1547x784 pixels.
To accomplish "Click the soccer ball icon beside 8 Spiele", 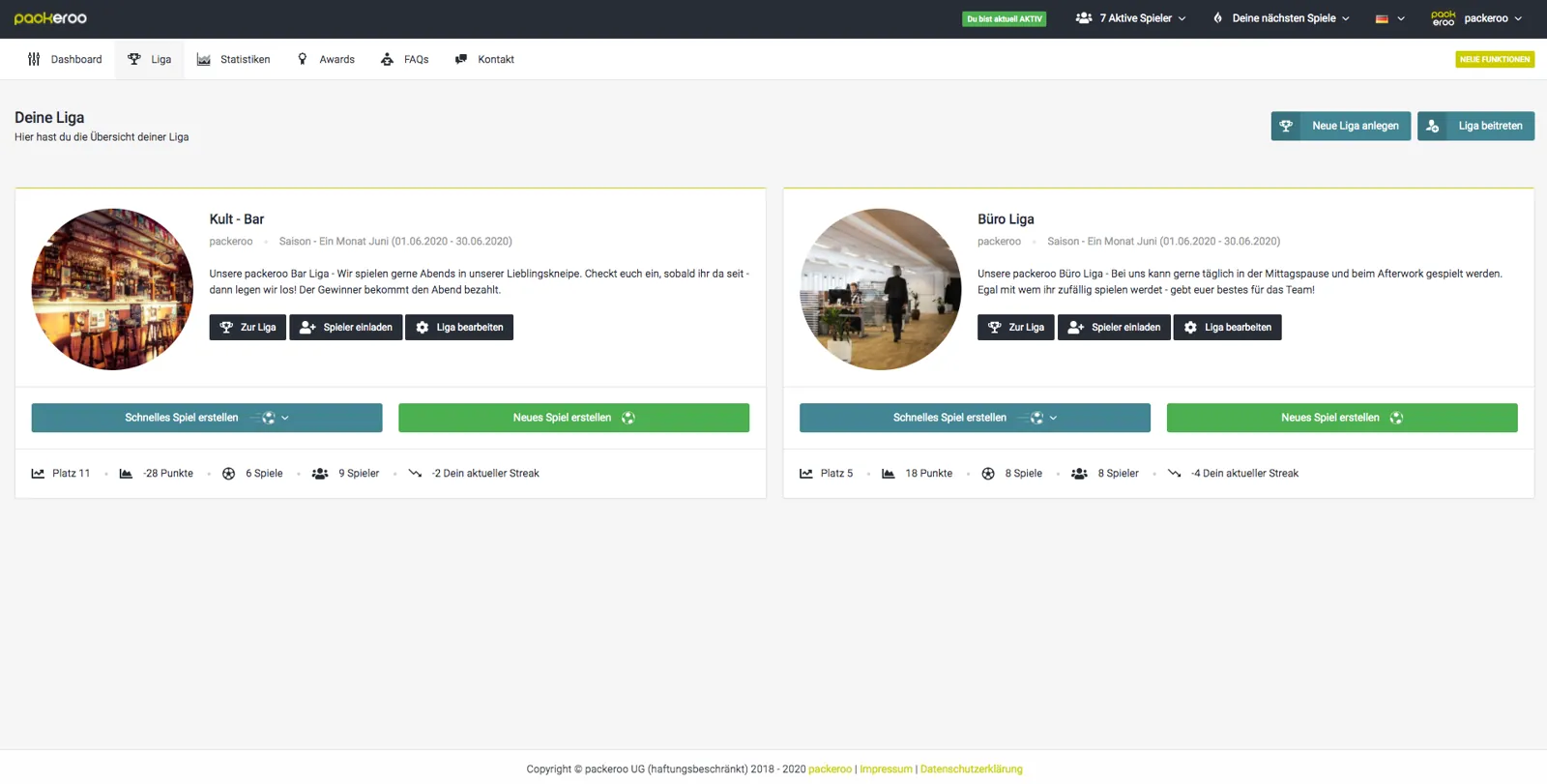I will click(988, 474).
